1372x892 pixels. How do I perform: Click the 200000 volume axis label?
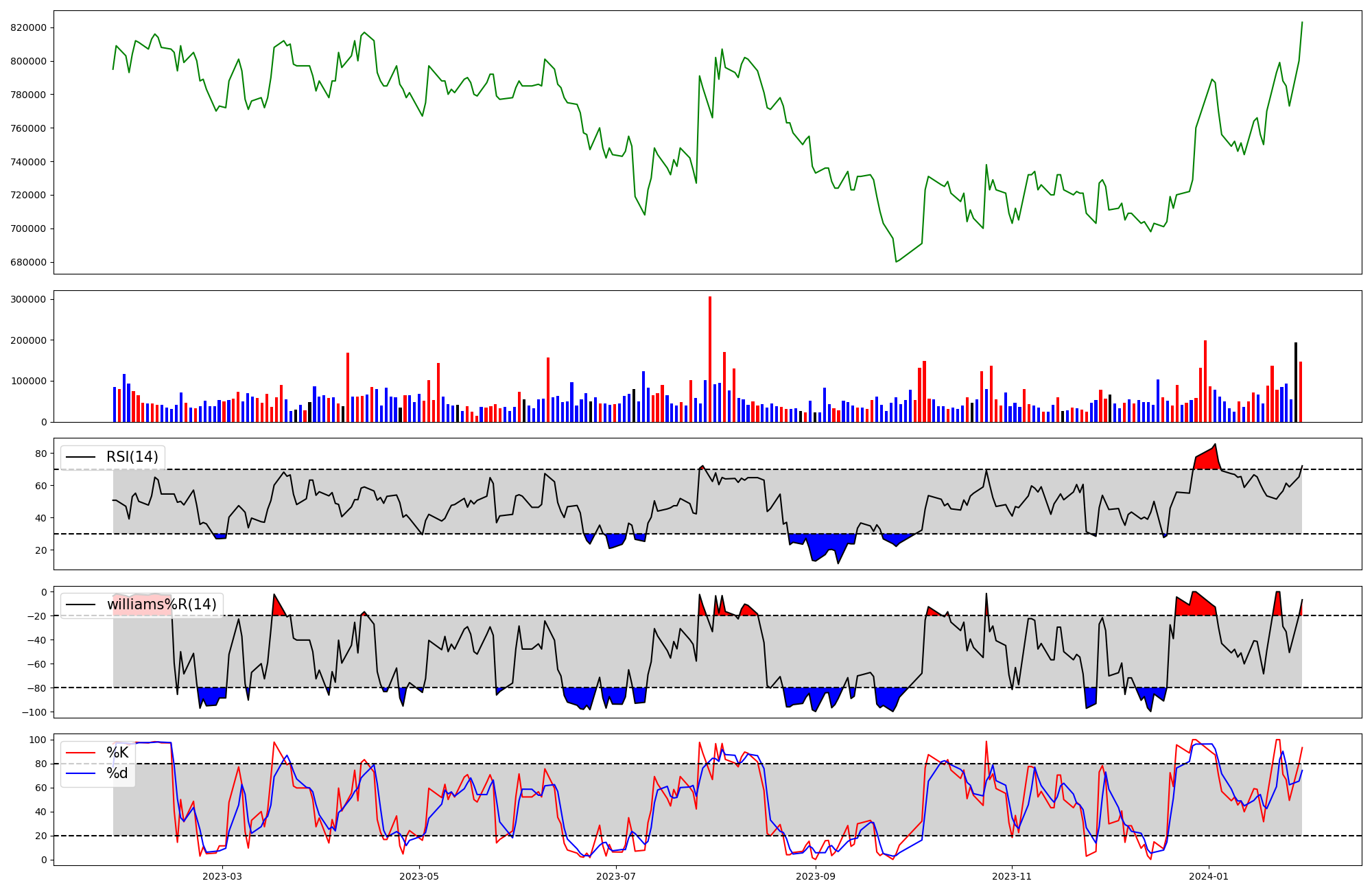[x=29, y=340]
